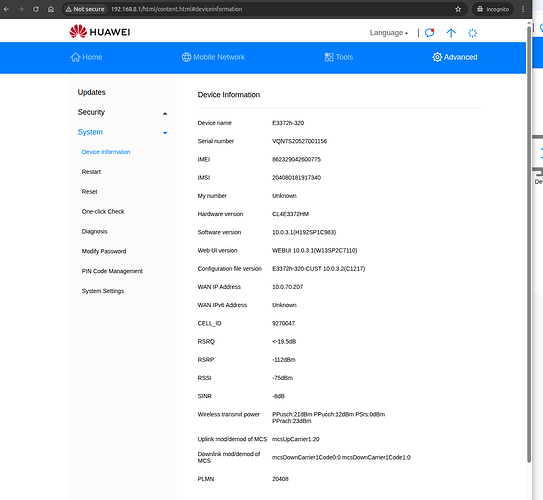The image size is (543, 500).
Task: Open Updates in the sidebar
Action: point(91,92)
